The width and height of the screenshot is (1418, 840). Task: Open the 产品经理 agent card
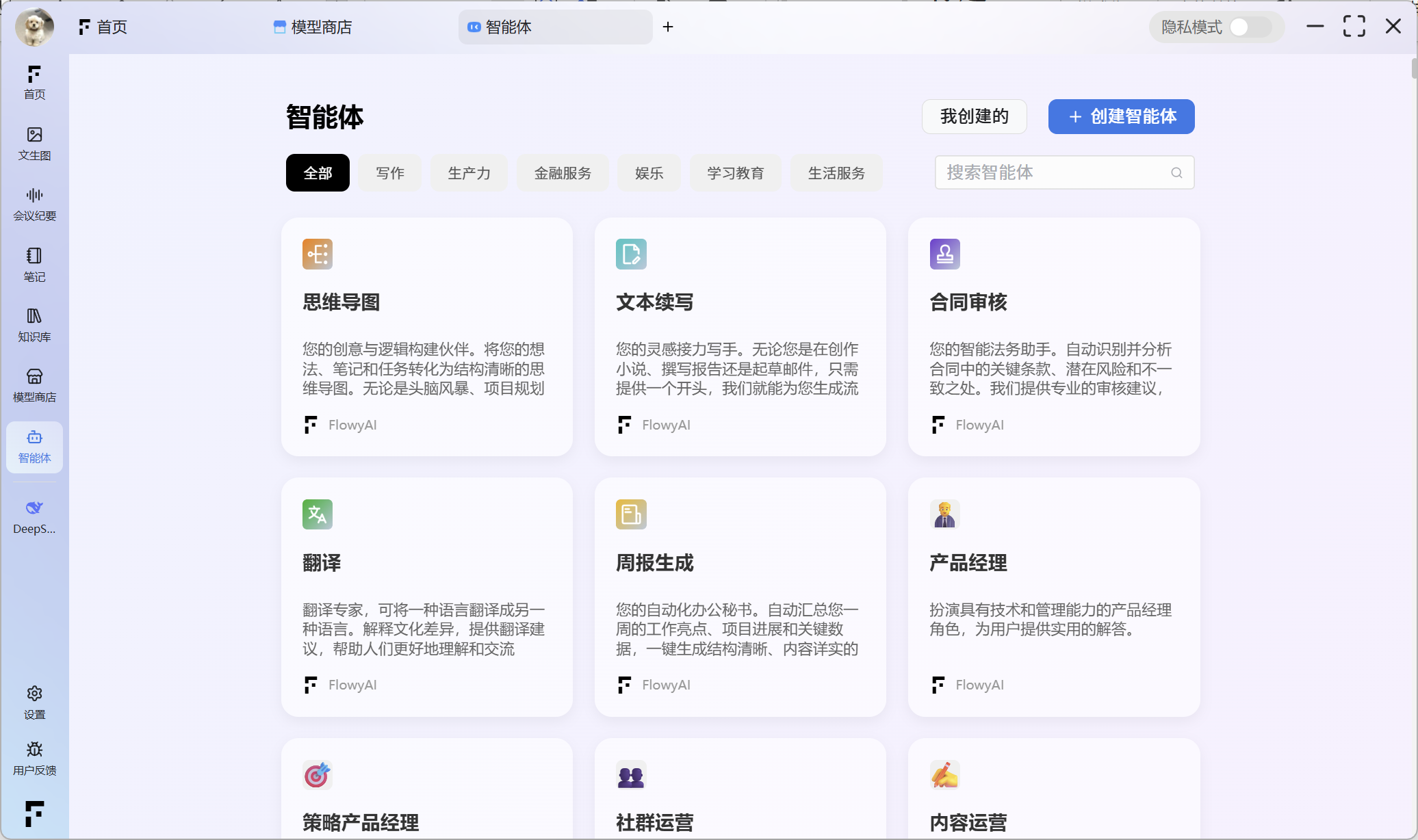tap(1053, 596)
